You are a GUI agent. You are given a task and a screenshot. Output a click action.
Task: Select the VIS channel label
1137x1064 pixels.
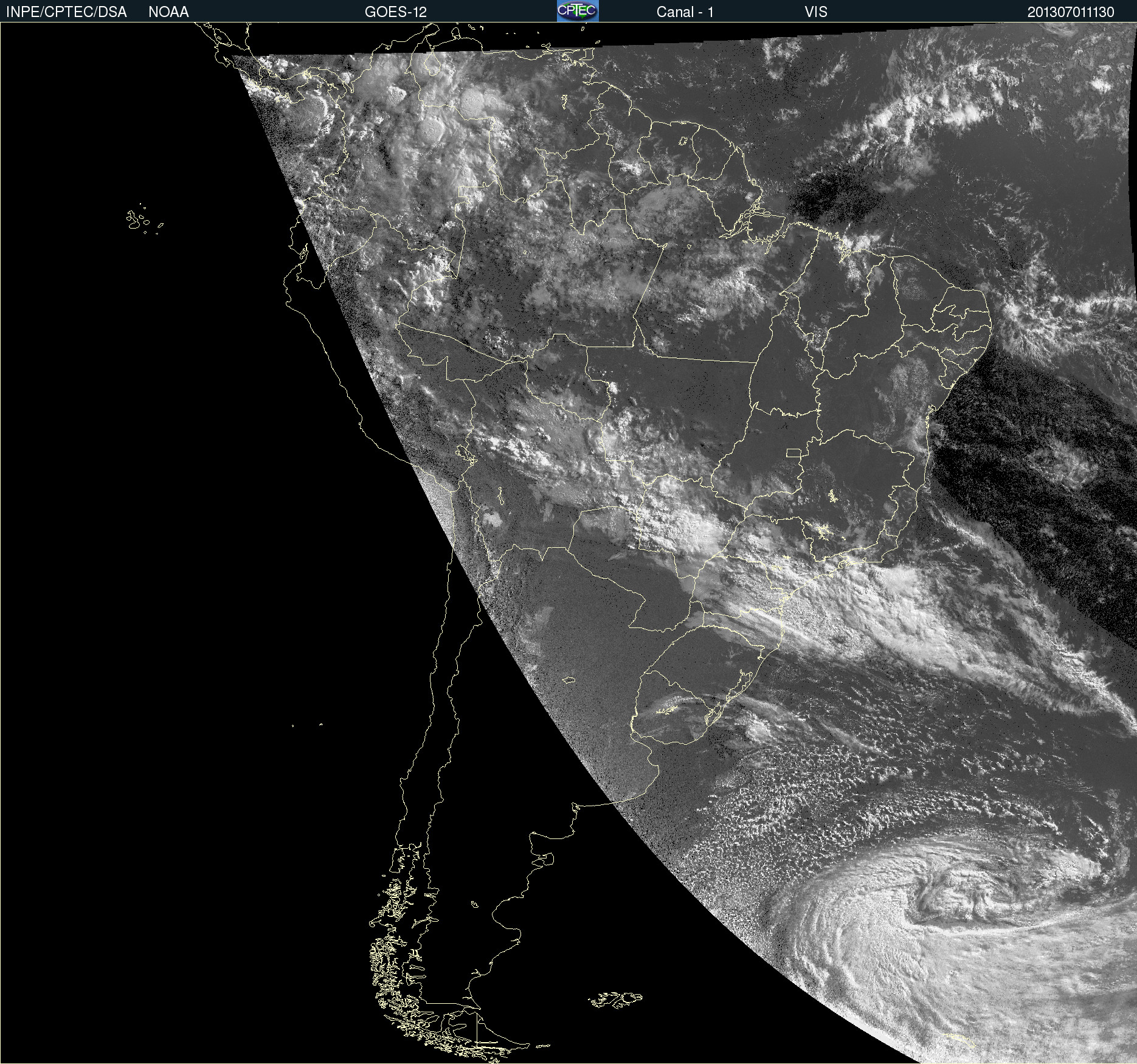point(816,12)
